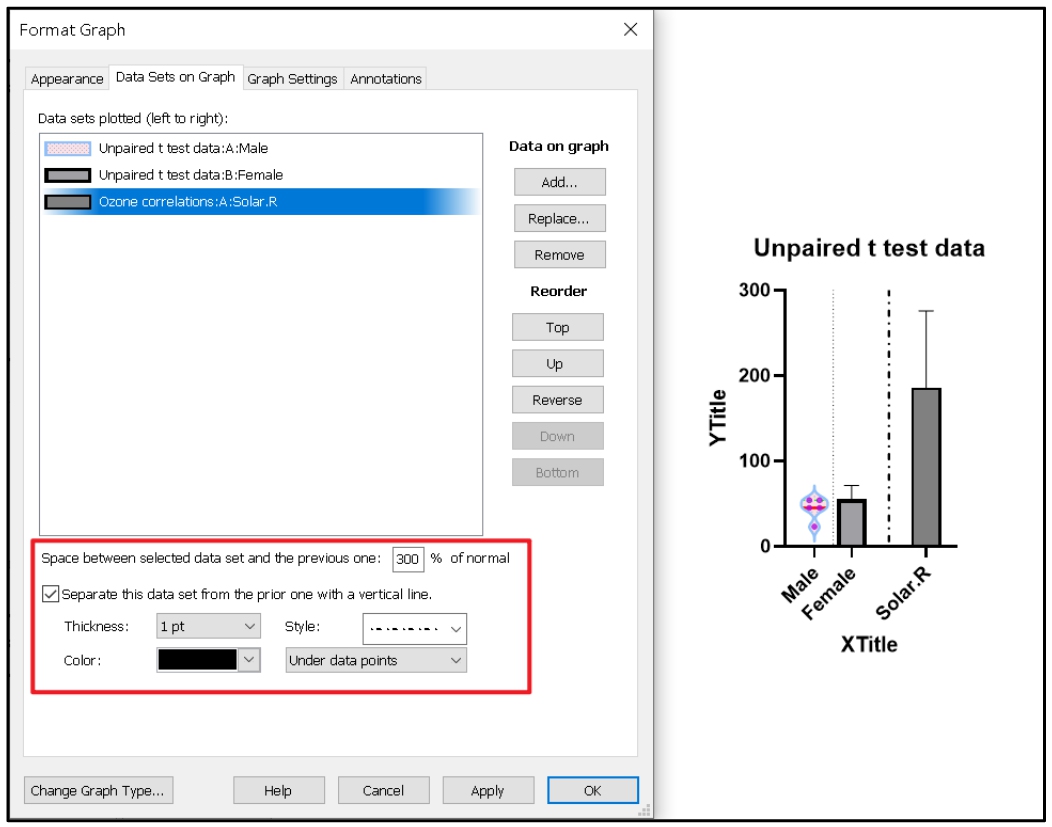Click the Solar.R bar on the graph
Screen dimensions: 1052x827
[x=926, y=466]
